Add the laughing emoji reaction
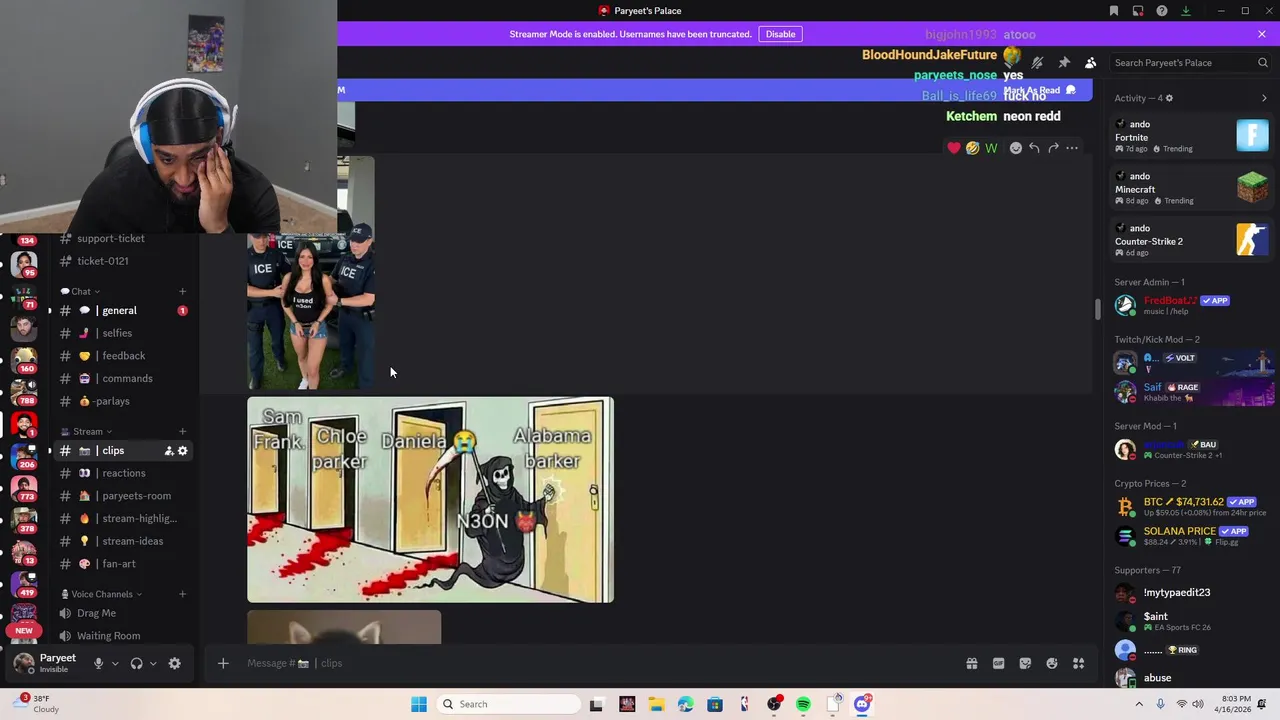Image resolution: width=1280 pixels, height=720 pixels. (x=972, y=148)
